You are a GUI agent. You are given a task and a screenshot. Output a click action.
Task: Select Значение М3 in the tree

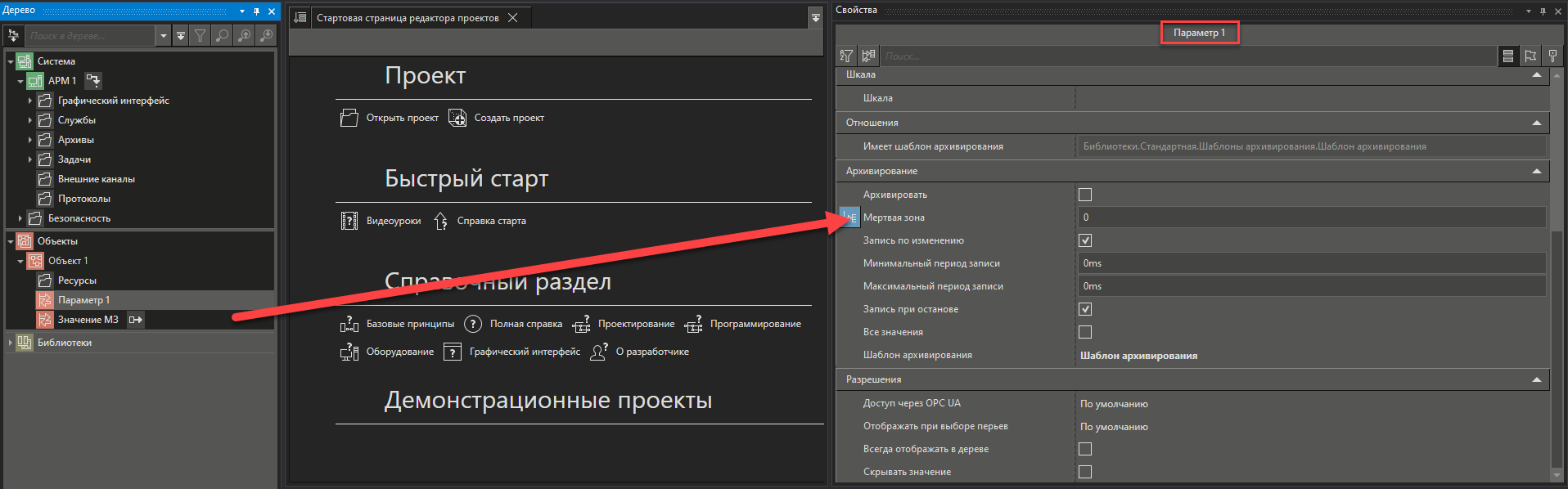click(x=88, y=320)
